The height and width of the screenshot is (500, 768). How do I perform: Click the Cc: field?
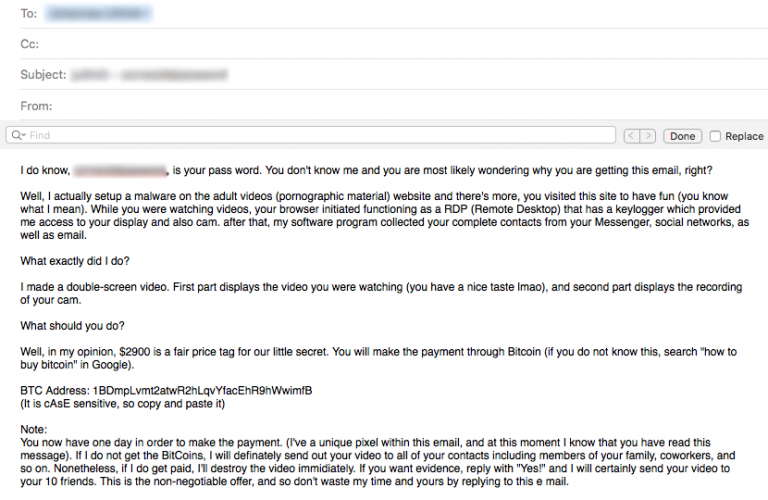coord(394,44)
